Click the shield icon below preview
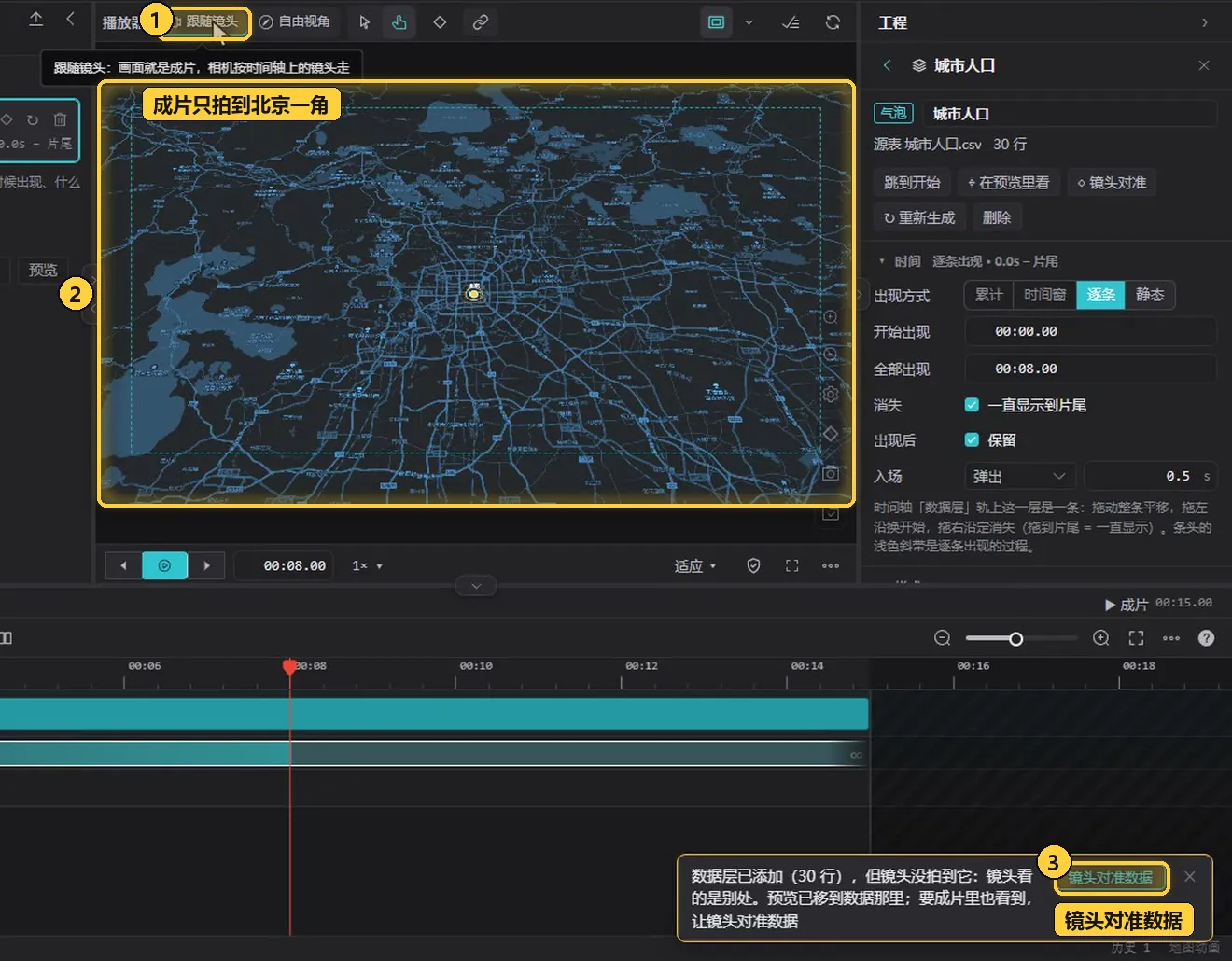This screenshot has height=961, width=1232. 753,565
